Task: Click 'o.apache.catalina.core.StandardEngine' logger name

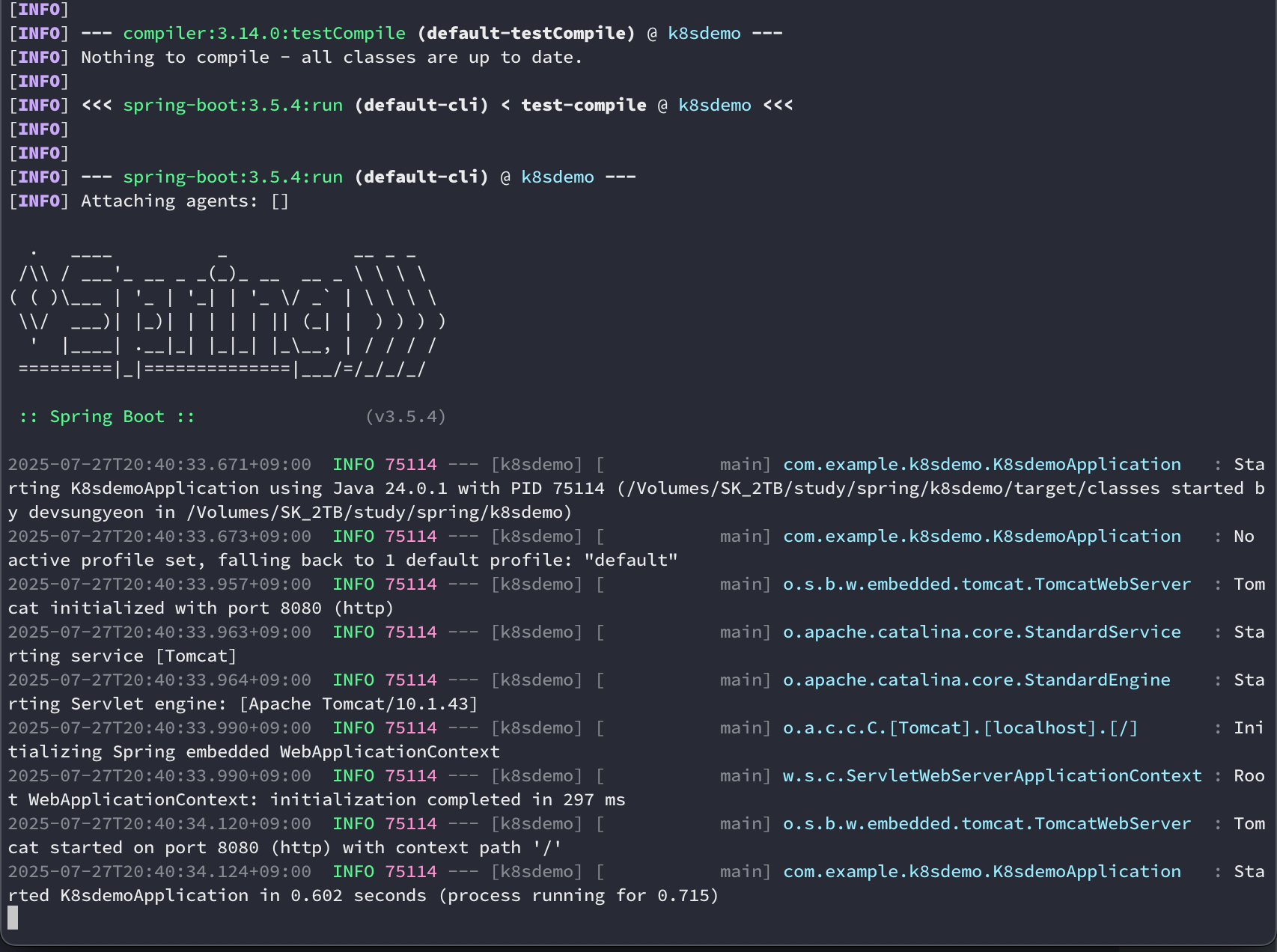Action: click(977, 680)
